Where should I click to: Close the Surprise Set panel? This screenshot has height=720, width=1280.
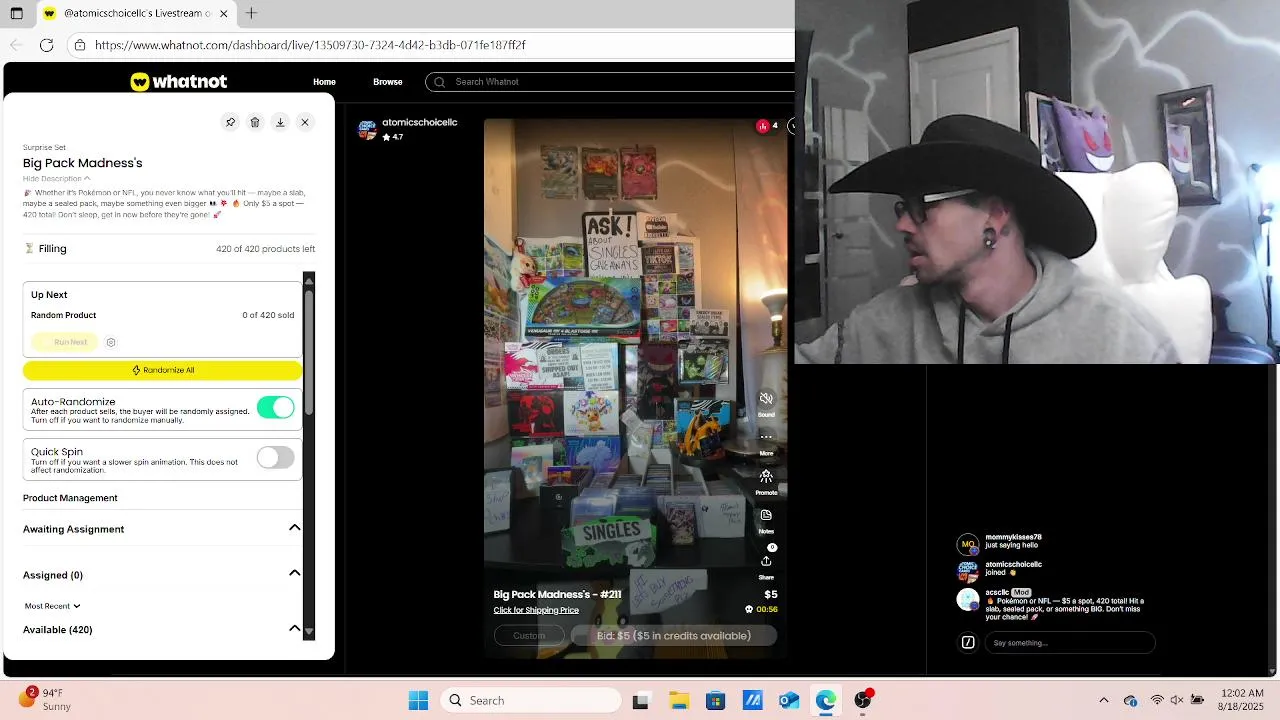[305, 122]
